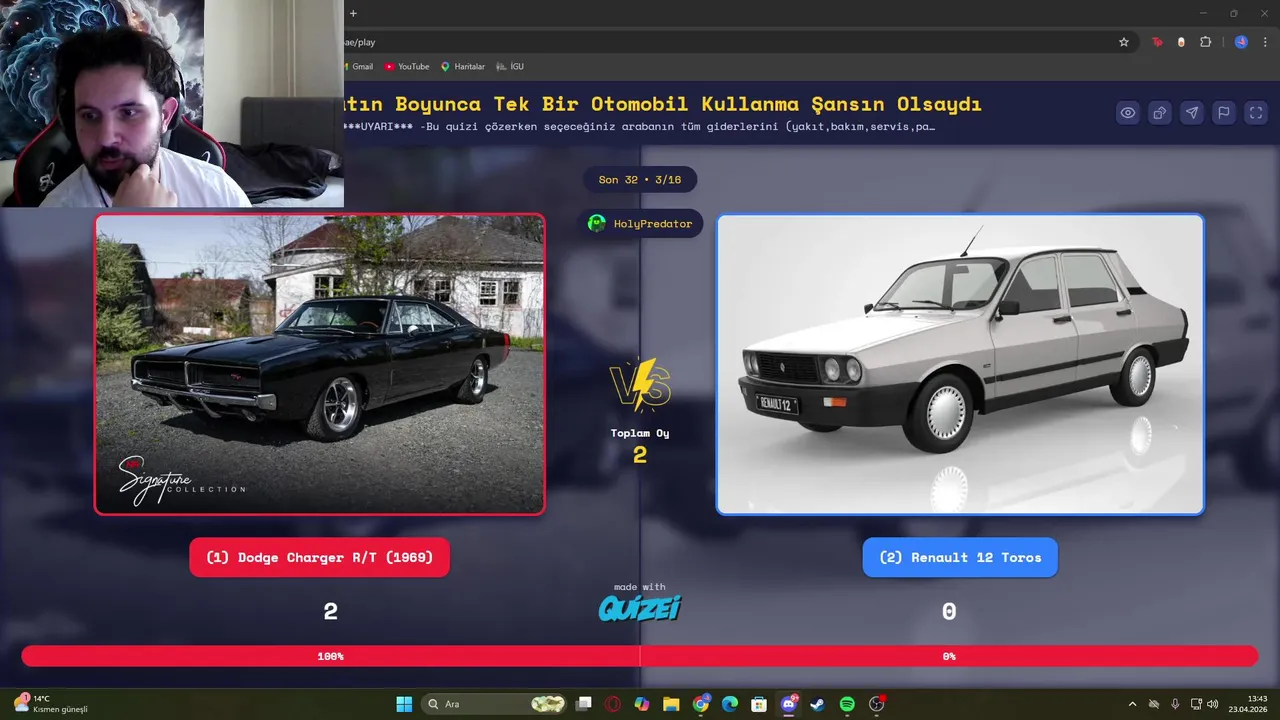The image size is (1280, 720).
Task: Open the Chrome profile avatar
Action: pyautogui.click(x=1241, y=42)
